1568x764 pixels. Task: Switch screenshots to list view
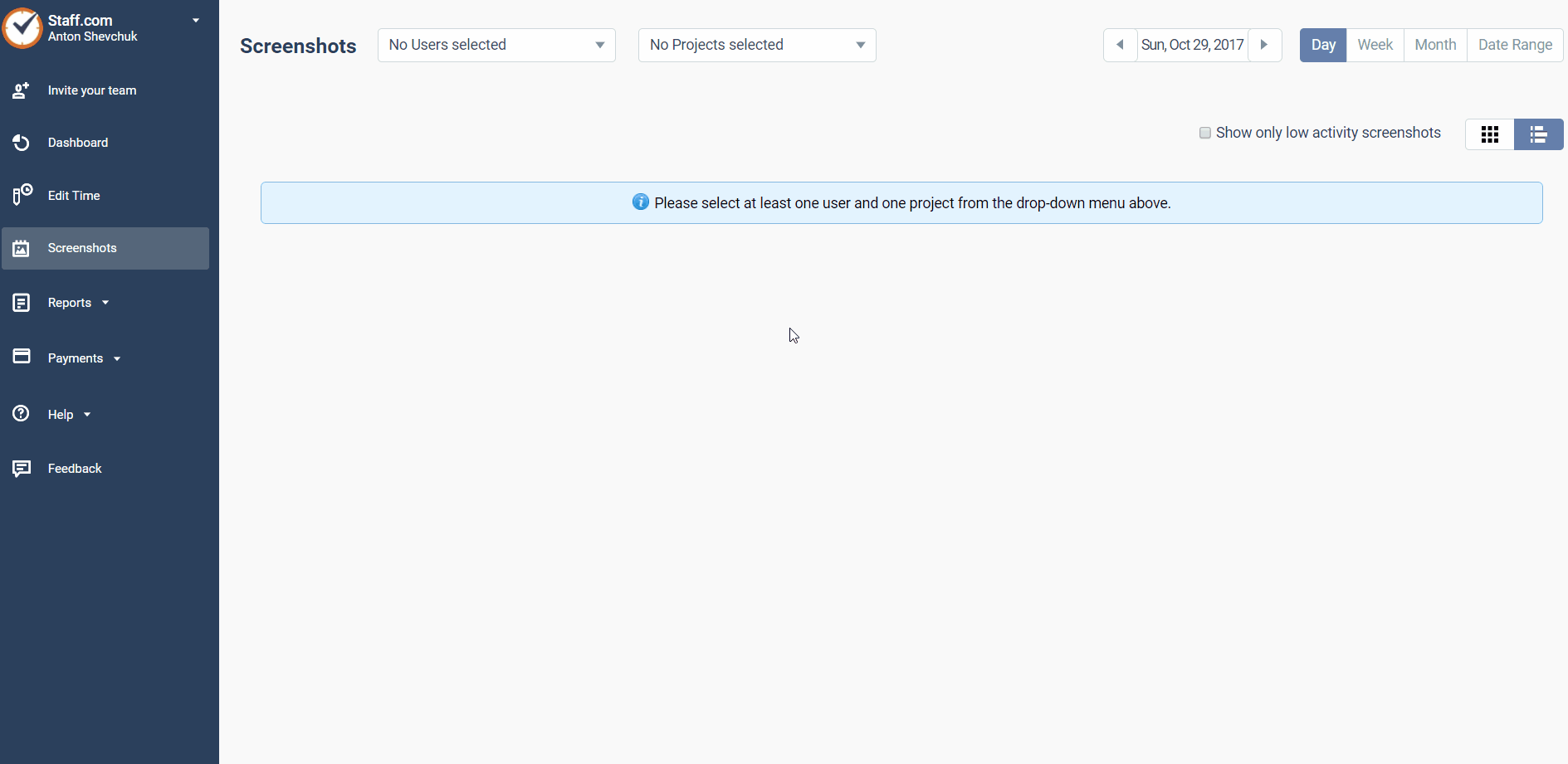click(1539, 134)
